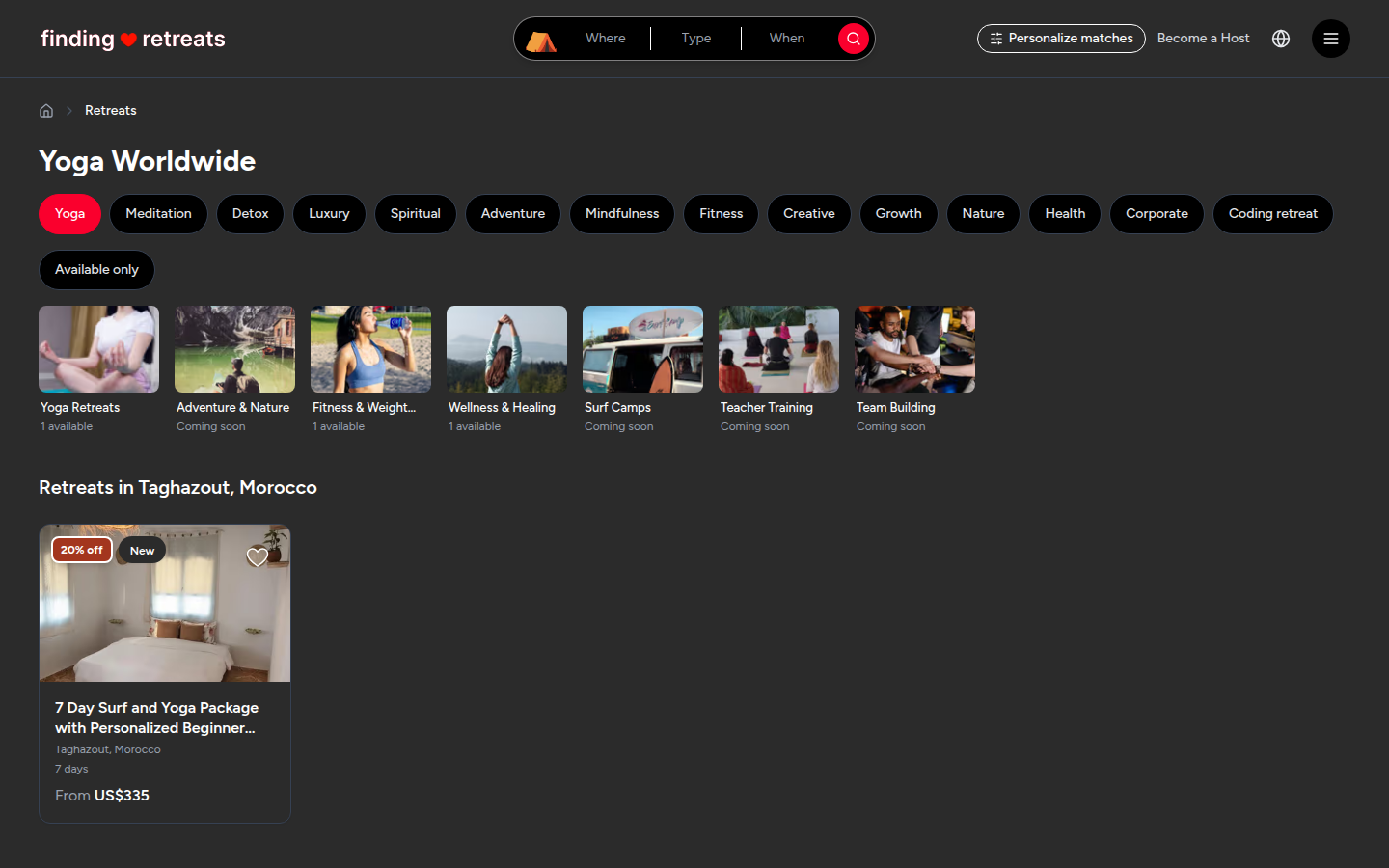Screen dimensions: 1389x868
Task: Pick the Corporate filter chip
Action: (1157, 214)
